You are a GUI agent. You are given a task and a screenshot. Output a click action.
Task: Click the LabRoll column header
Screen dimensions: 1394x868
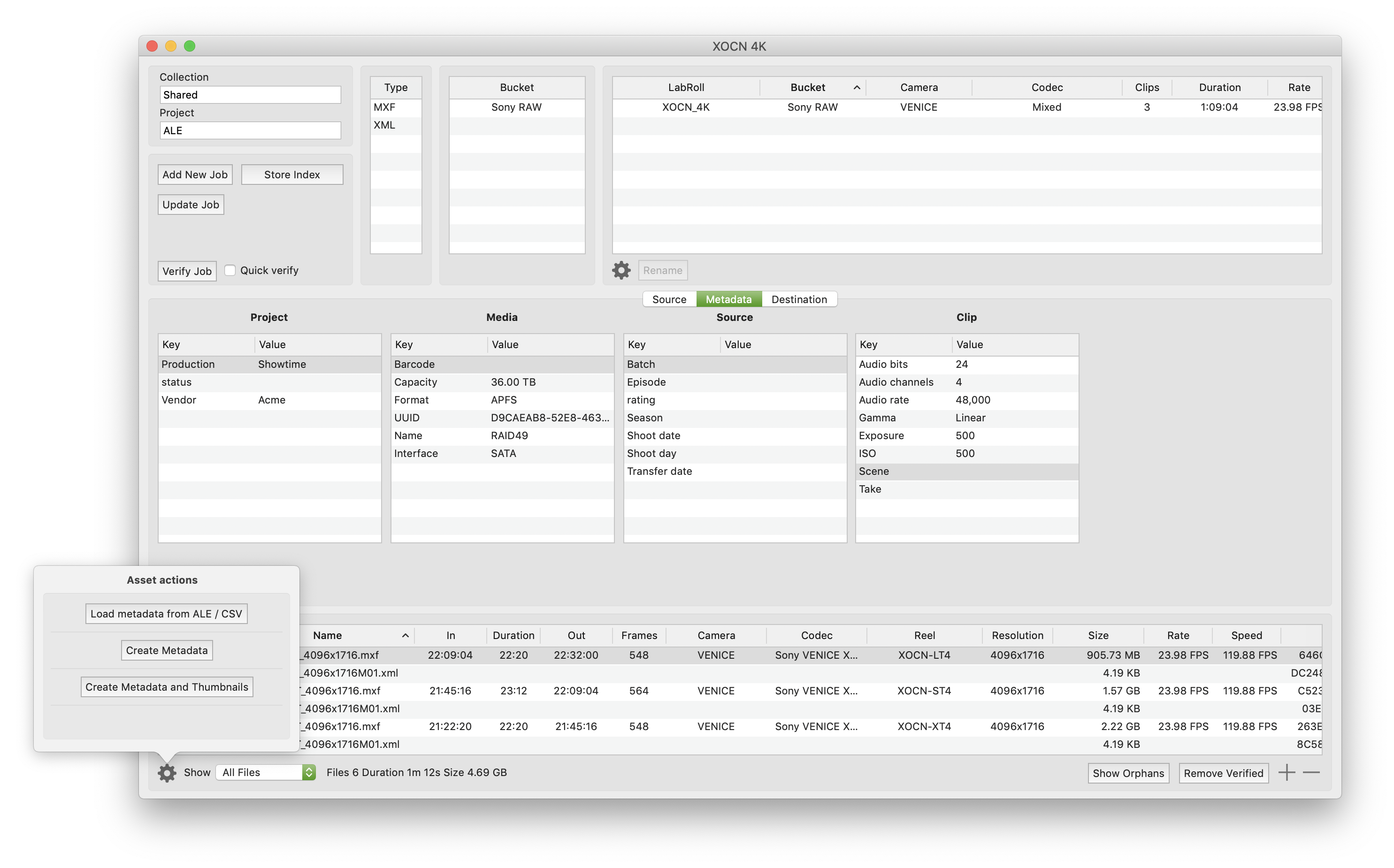point(686,87)
